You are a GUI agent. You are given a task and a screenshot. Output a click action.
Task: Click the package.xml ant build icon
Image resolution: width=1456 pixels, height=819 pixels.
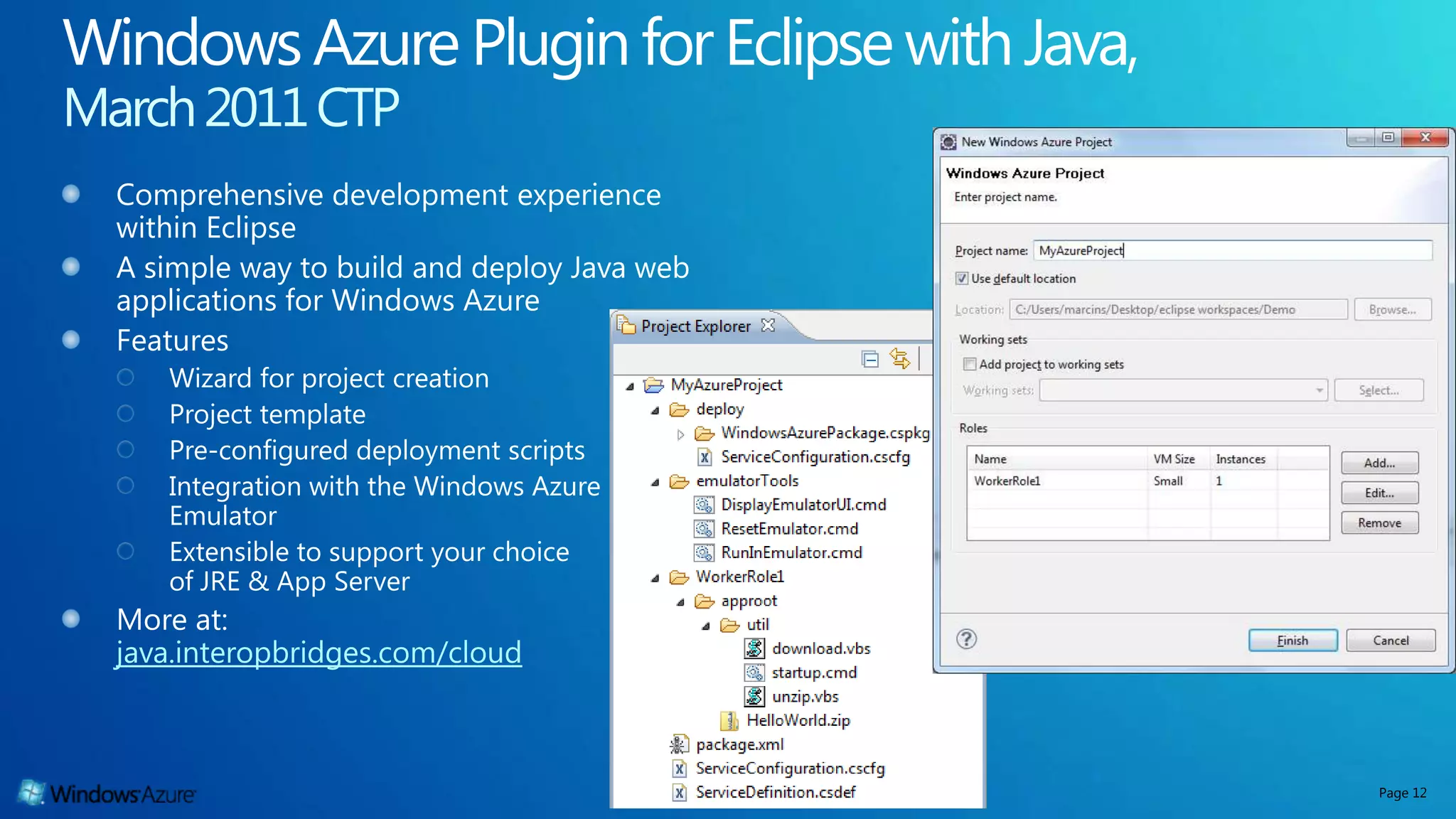coord(678,744)
